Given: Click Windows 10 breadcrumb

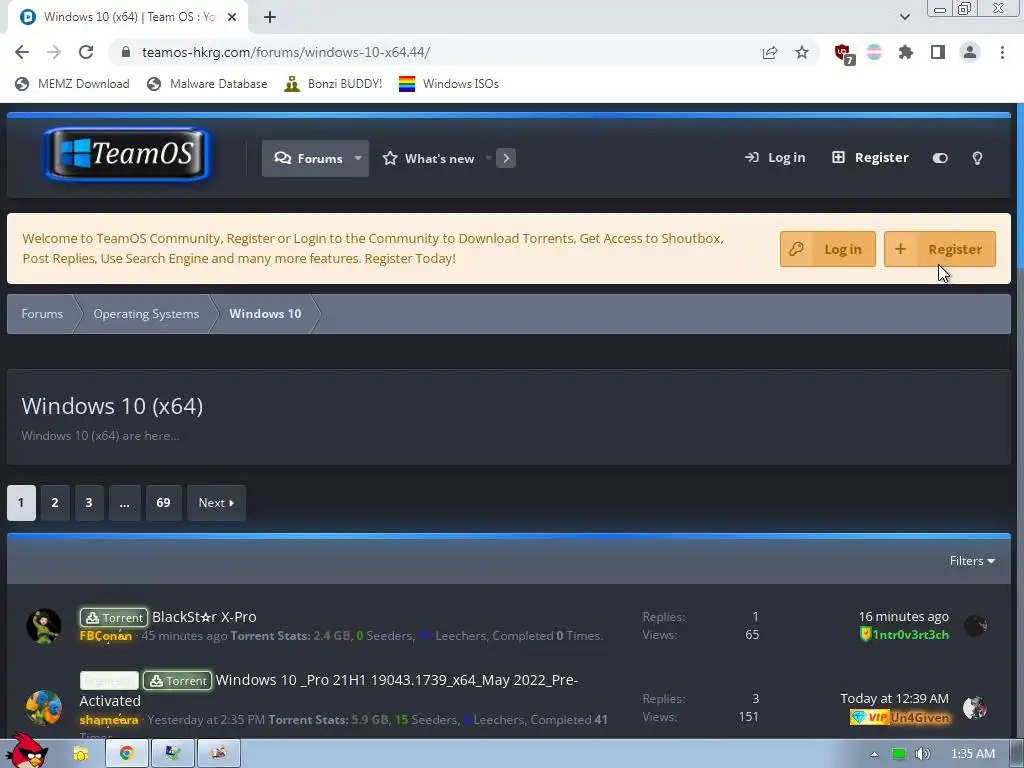Looking at the screenshot, I should (265, 313).
